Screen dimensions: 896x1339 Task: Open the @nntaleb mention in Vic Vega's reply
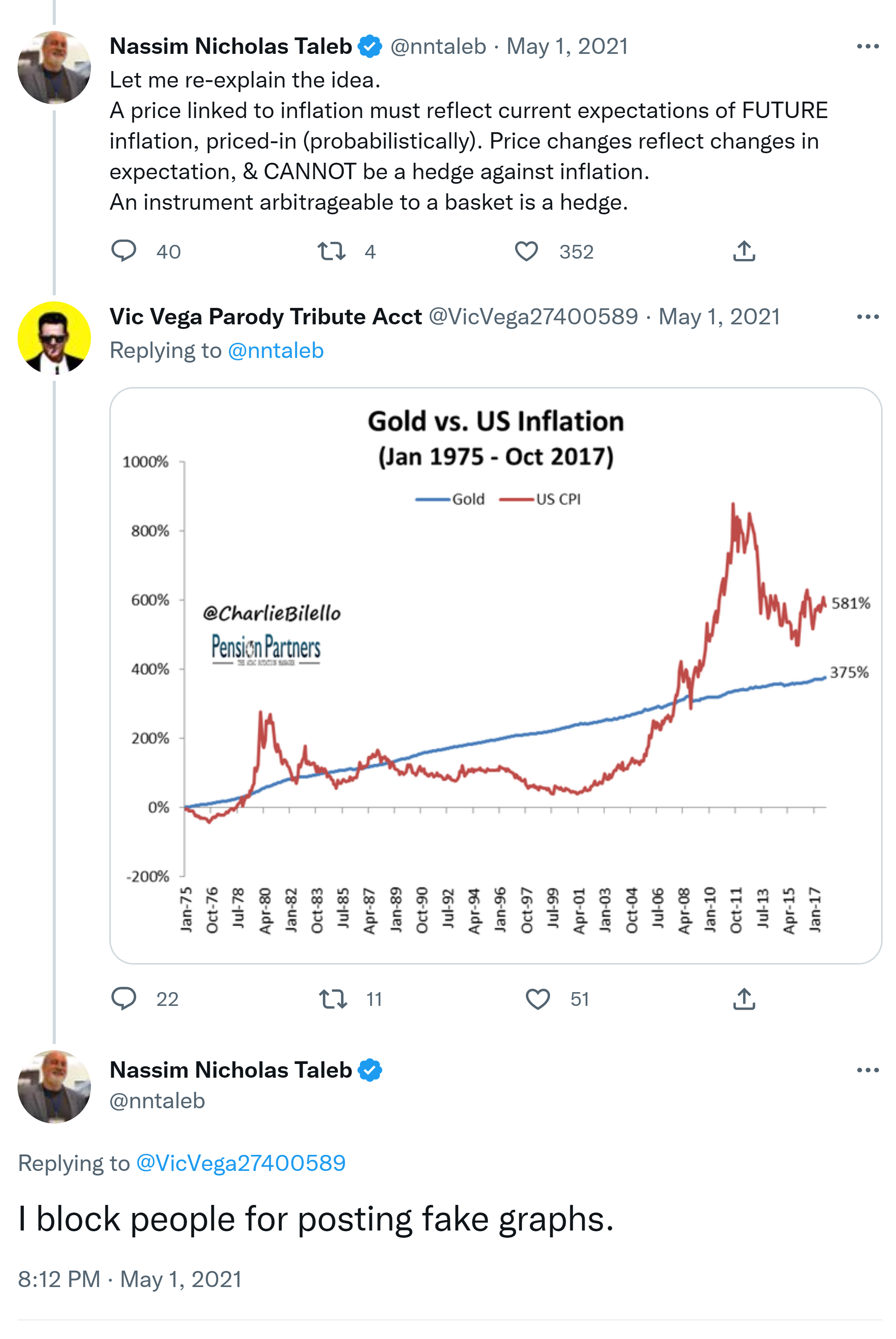275,350
